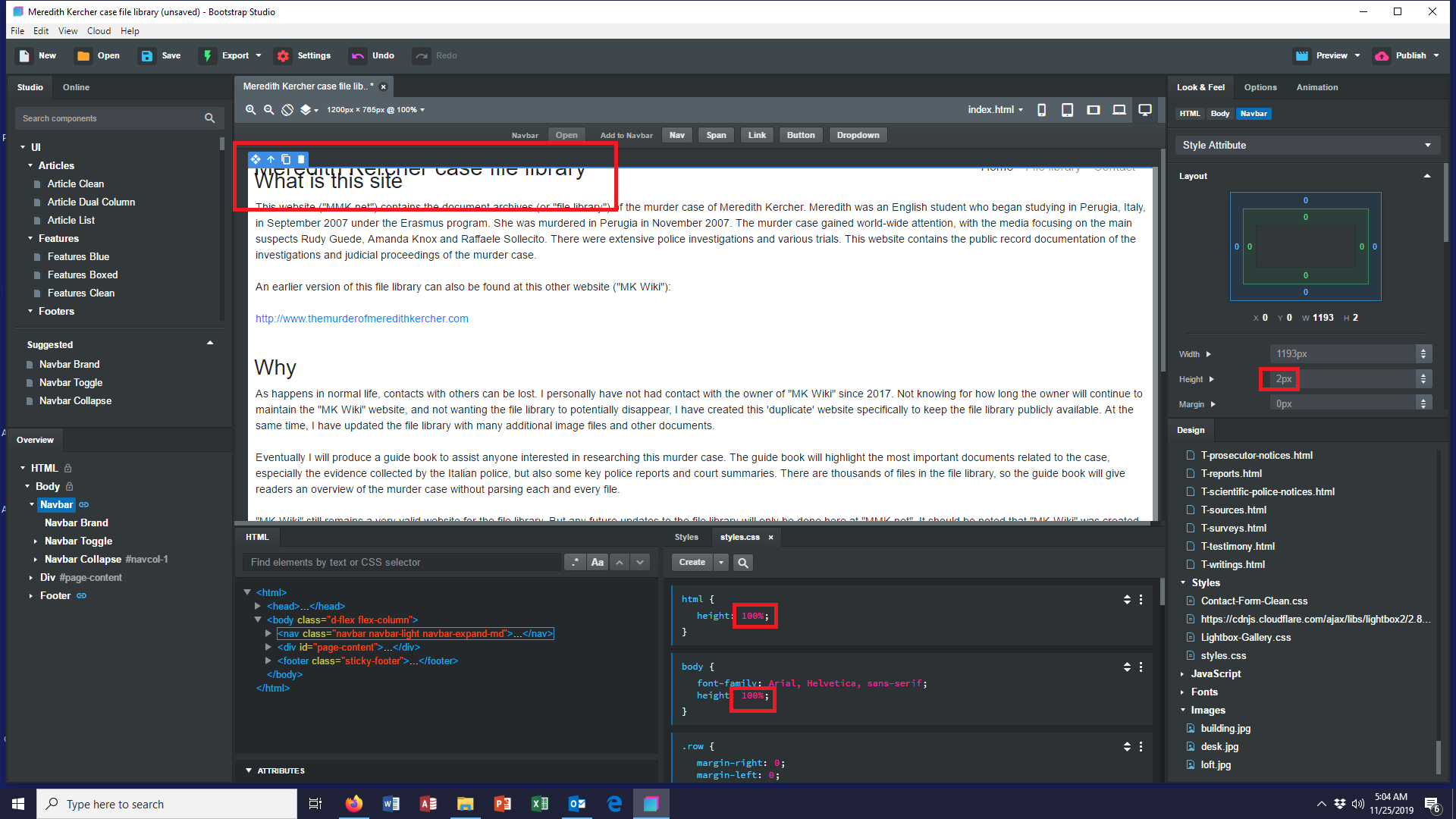Switch to small tablet preview
1456x819 pixels.
click(1067, 110)
